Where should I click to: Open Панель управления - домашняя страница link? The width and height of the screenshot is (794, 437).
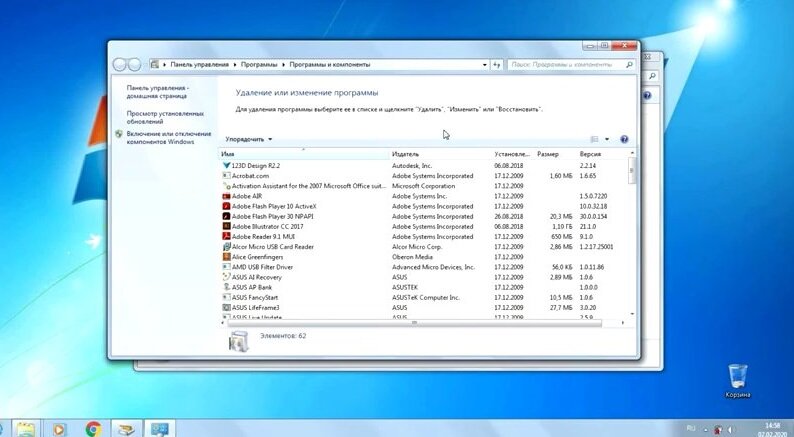click(x=157, y=92)
